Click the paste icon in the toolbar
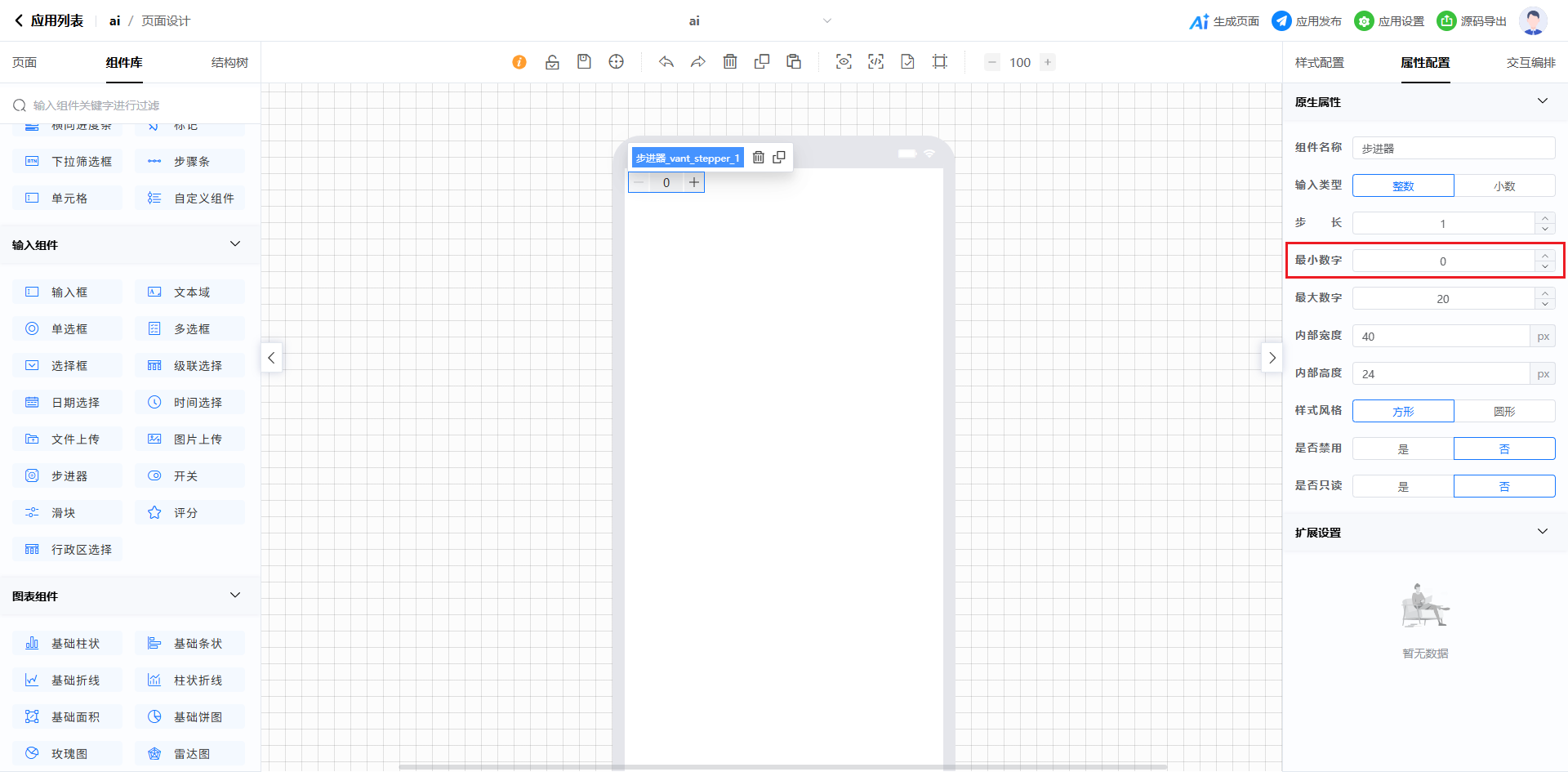Viewport: 1568px width, 772px height. click(x=794, y=62)
